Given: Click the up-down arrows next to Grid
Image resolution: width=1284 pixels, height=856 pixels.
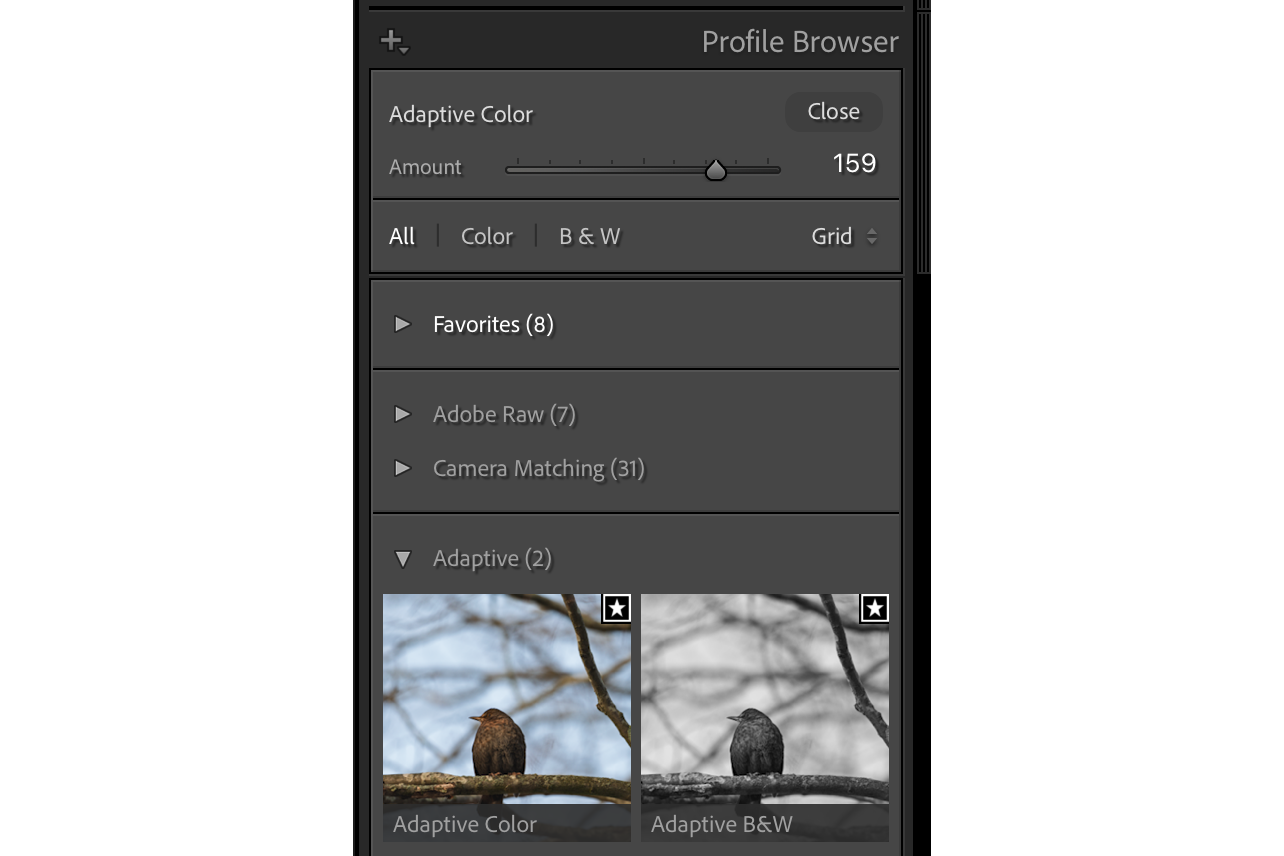Looking at the screenshot, I should coord(871,236).
